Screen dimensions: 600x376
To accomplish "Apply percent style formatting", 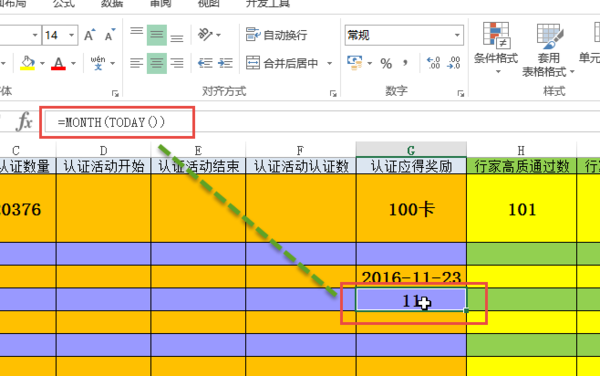I will (386, 63).
